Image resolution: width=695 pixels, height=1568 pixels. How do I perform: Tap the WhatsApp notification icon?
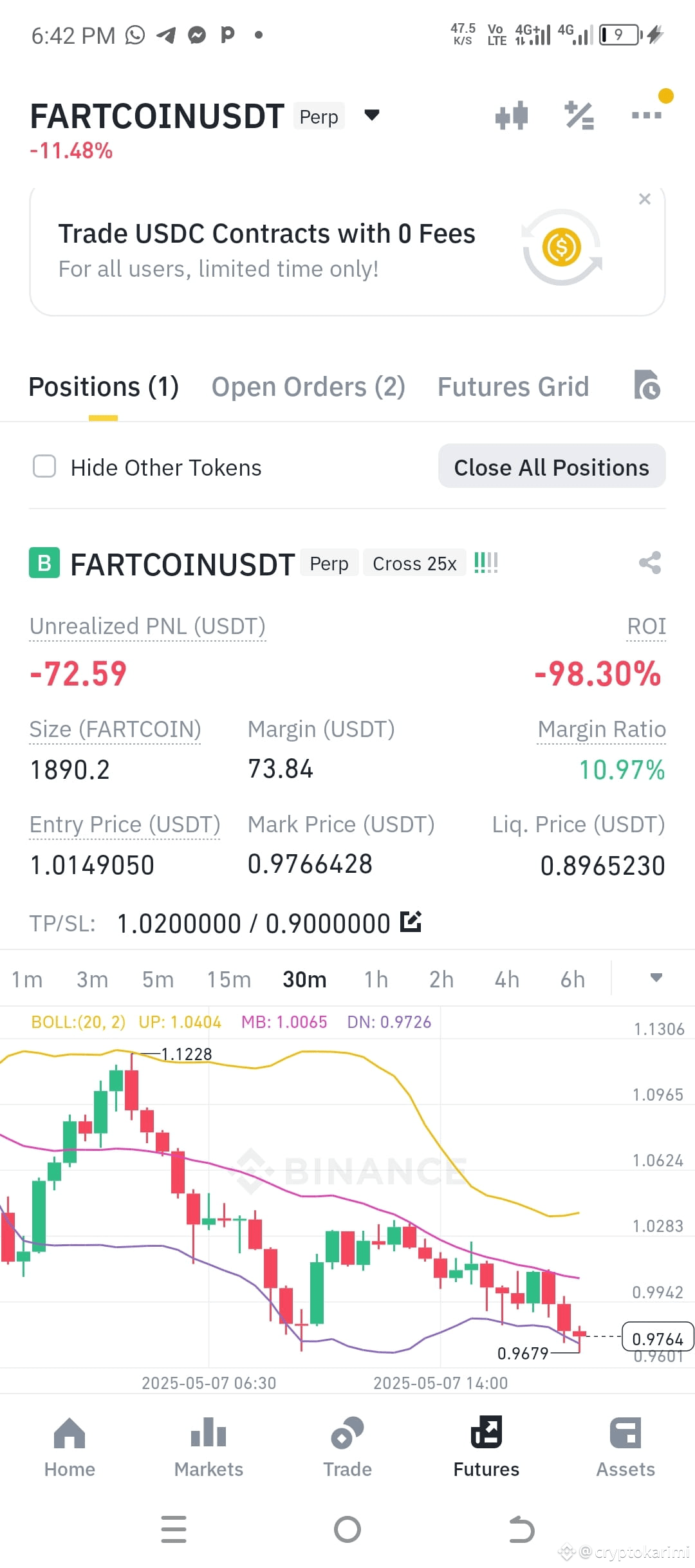[x=135, y=35]
